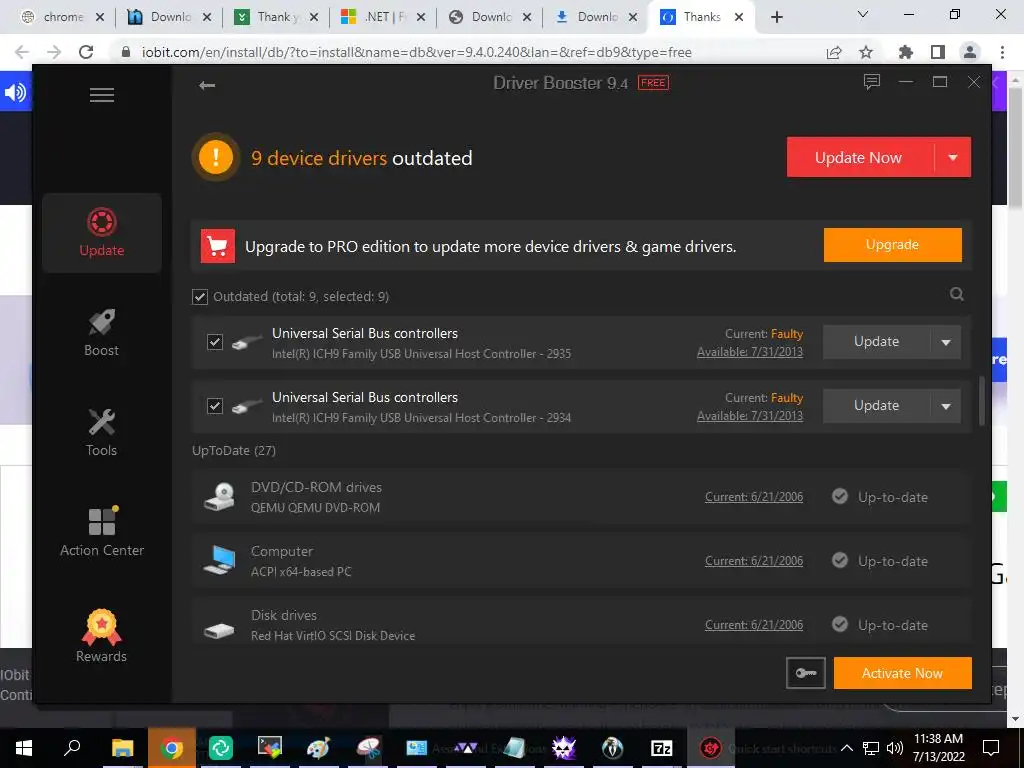
Task: Click the key icon for license entry
Action: click(x=806, y=673)
